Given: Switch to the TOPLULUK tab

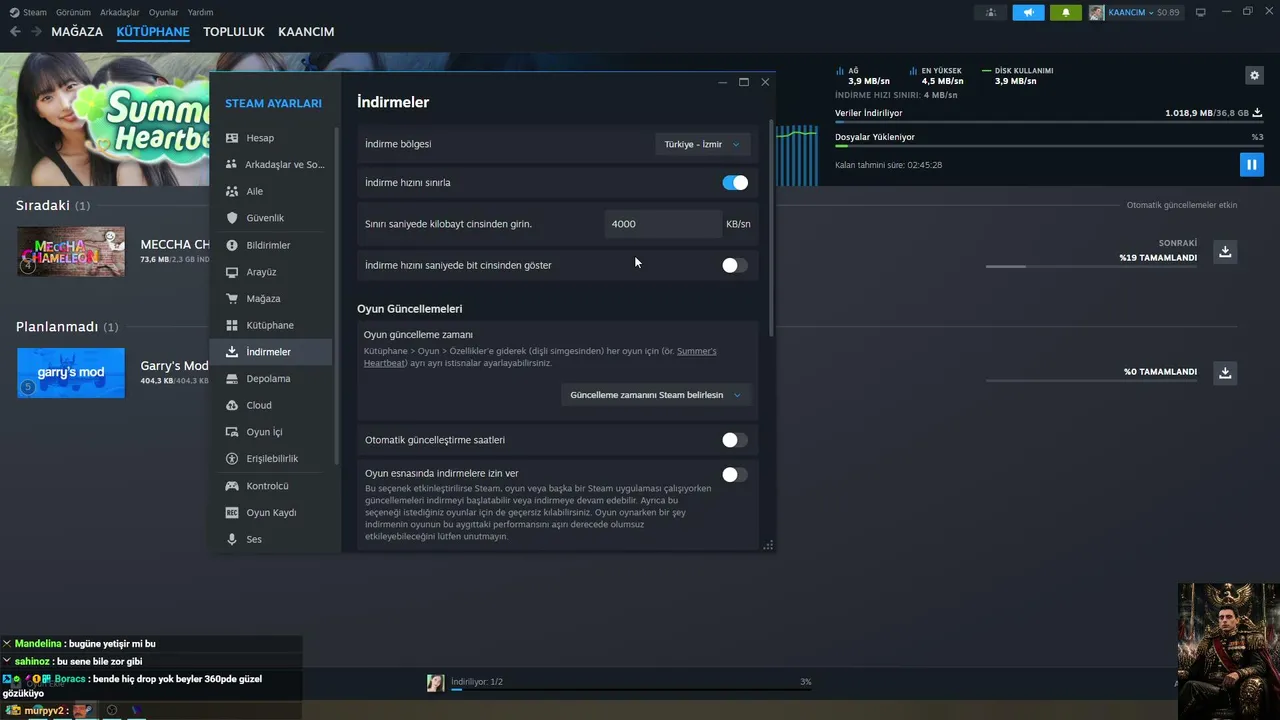Looking at the screenshot, I should 234,32.
